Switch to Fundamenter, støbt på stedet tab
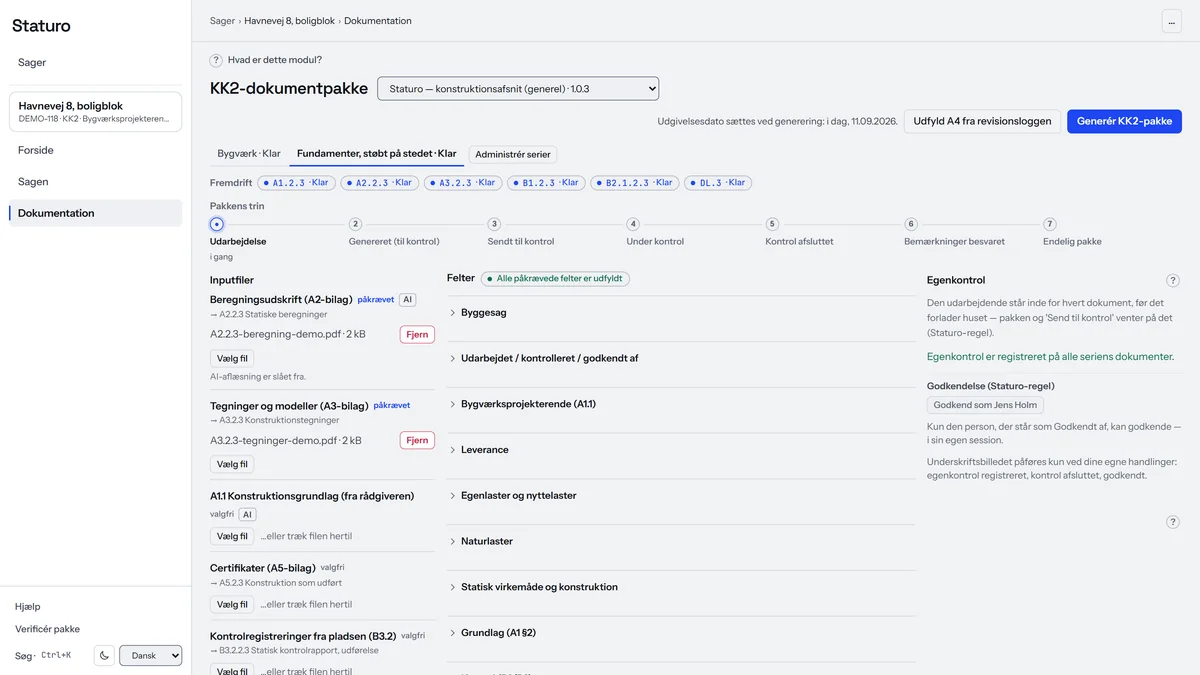 377,154
